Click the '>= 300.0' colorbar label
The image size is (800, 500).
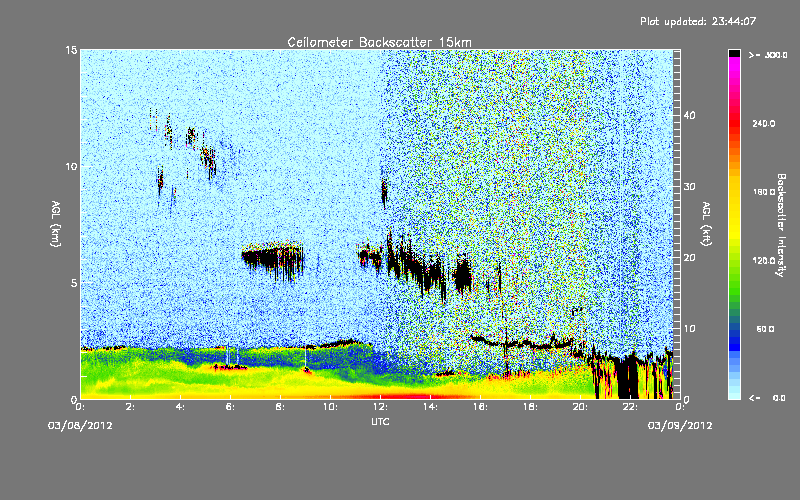click(x=768, y=55)
